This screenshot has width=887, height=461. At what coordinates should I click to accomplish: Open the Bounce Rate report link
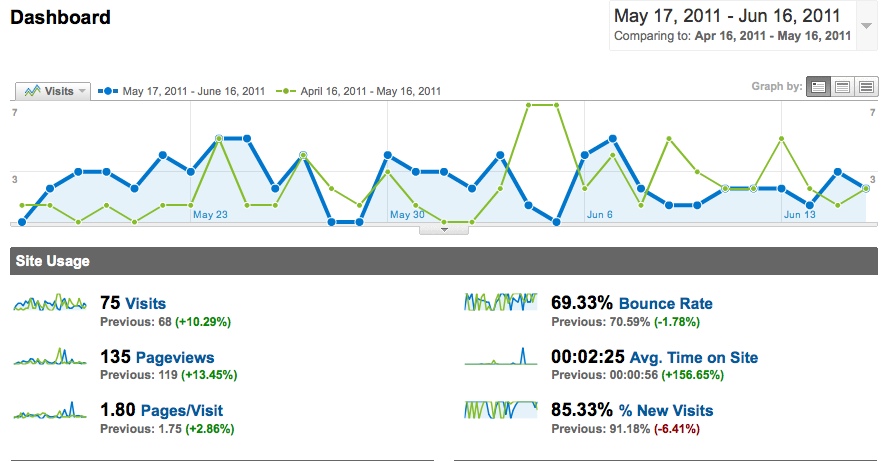666,303
